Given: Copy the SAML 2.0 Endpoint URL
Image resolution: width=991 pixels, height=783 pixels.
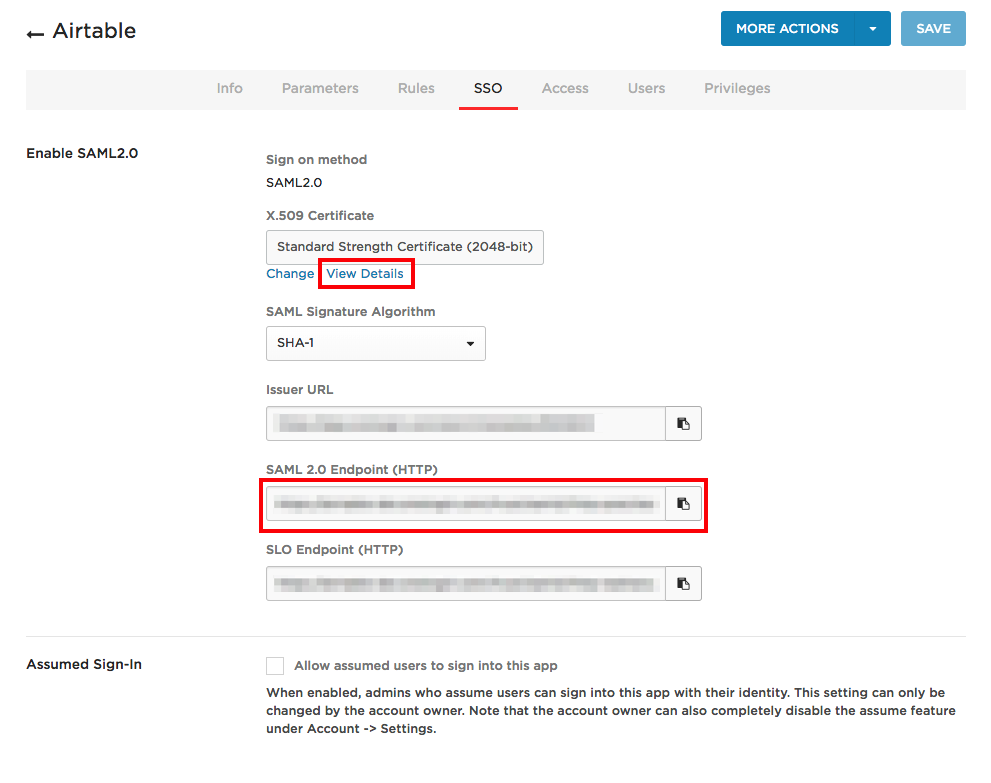Looking at the screenshot, I should click(683, 504).
